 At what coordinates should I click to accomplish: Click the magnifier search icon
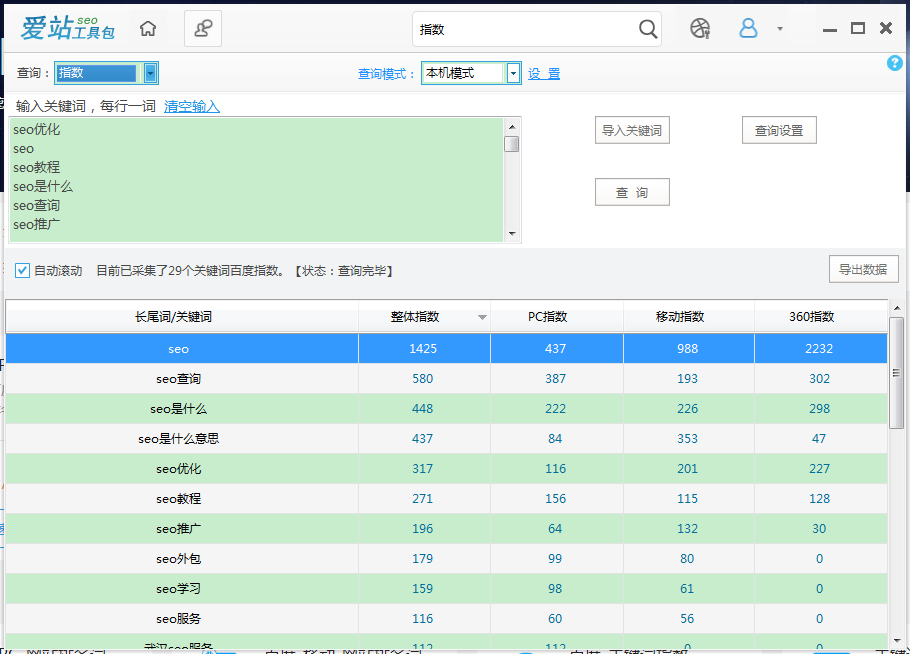[x=648, y=29]
